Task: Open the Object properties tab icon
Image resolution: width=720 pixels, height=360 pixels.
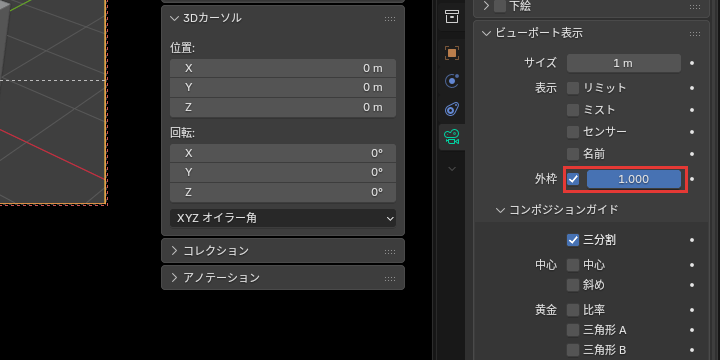Action: coord(452,53)
